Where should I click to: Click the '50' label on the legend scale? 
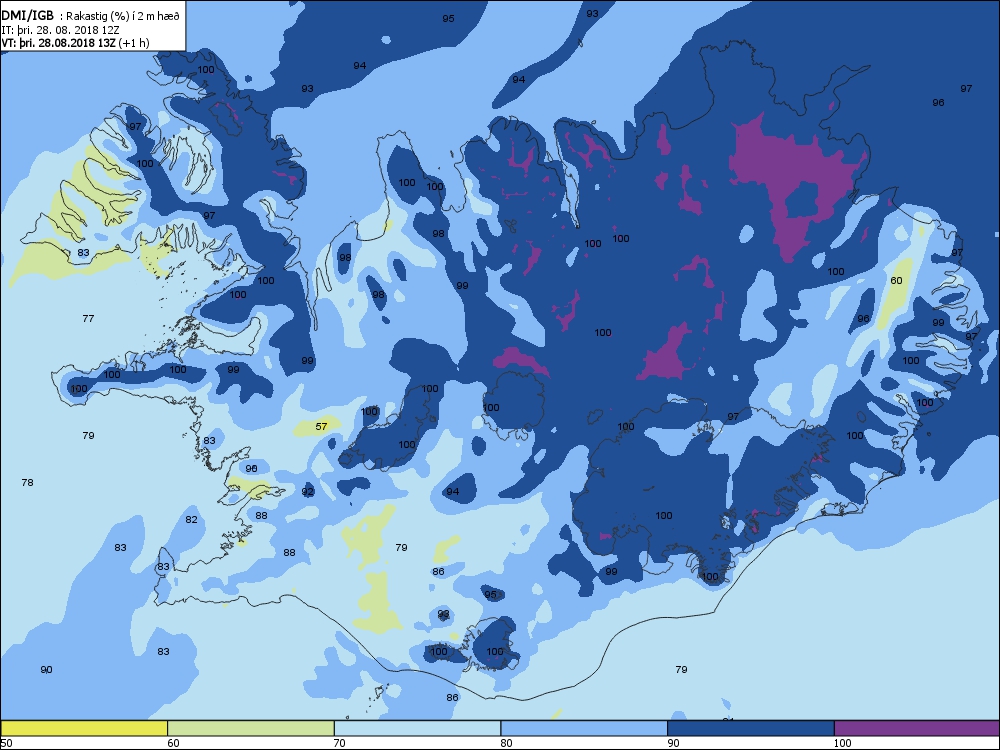6,742
